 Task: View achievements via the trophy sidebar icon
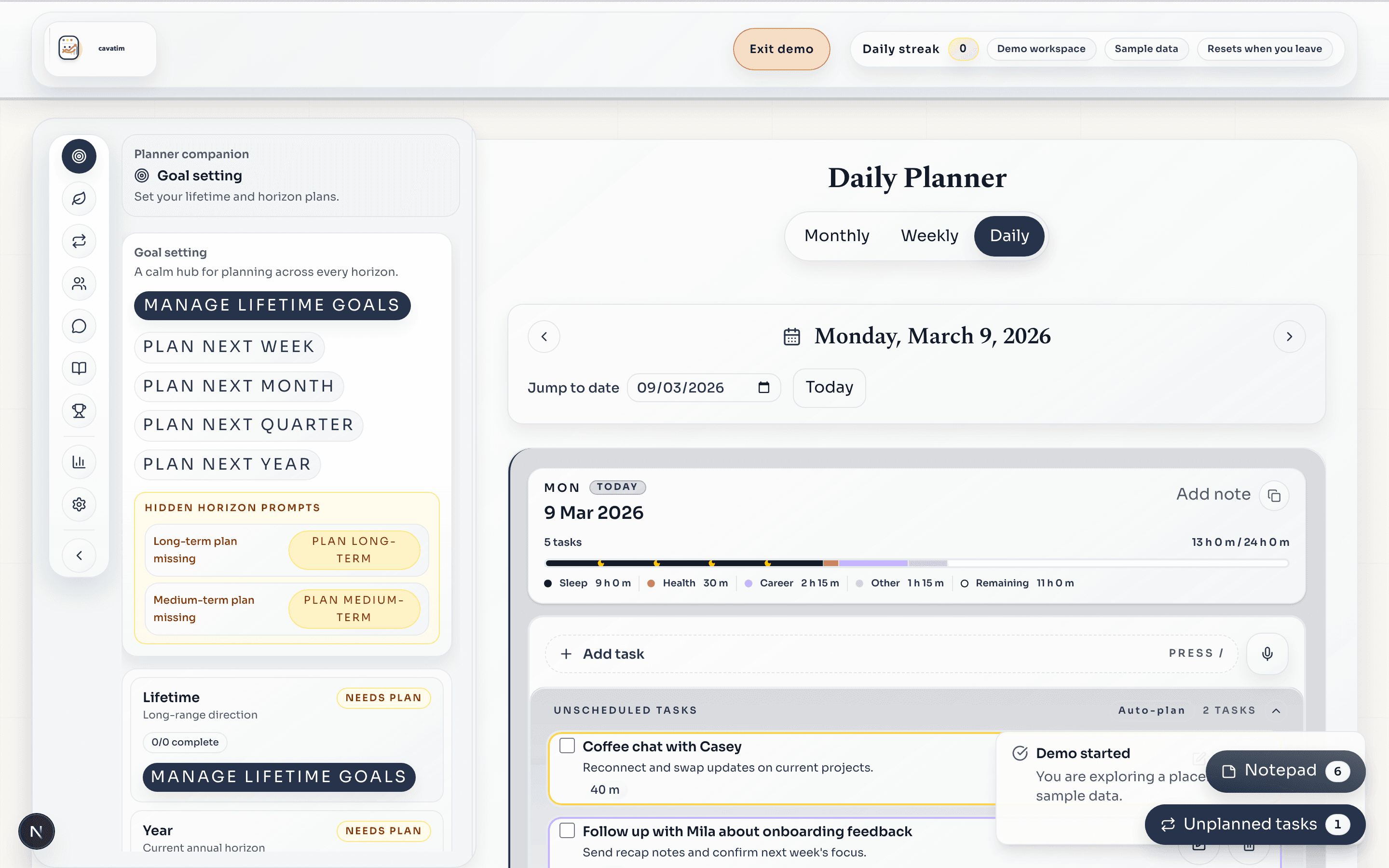pyautogui.click(x=79, y=410)
